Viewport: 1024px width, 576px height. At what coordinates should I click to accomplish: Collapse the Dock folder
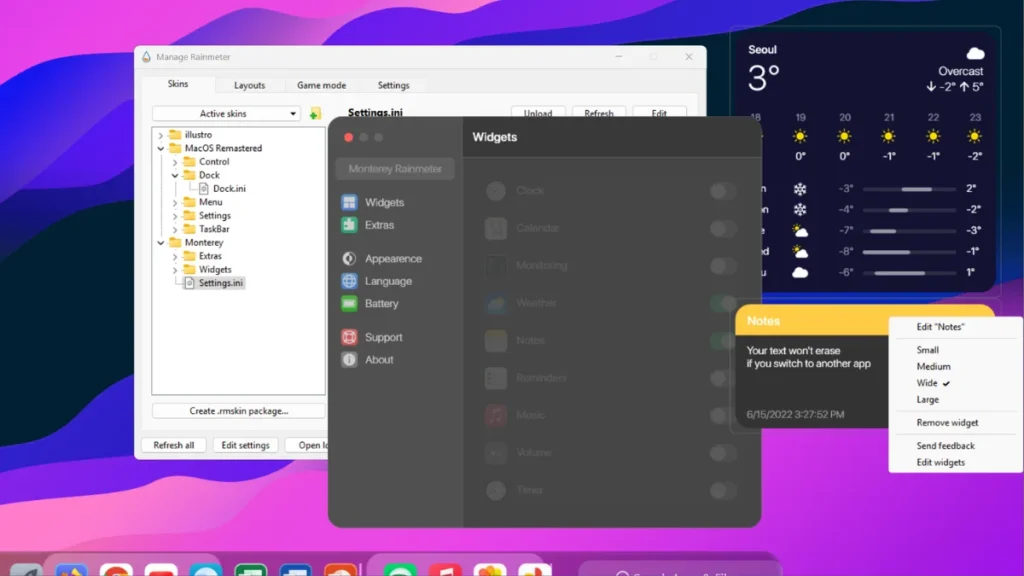pos(175,176)
